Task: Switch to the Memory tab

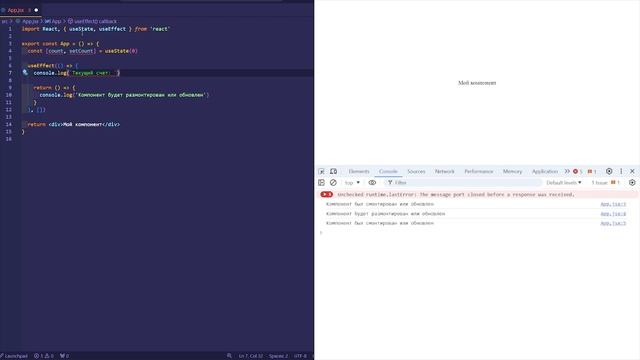Action: pos(512,171)
